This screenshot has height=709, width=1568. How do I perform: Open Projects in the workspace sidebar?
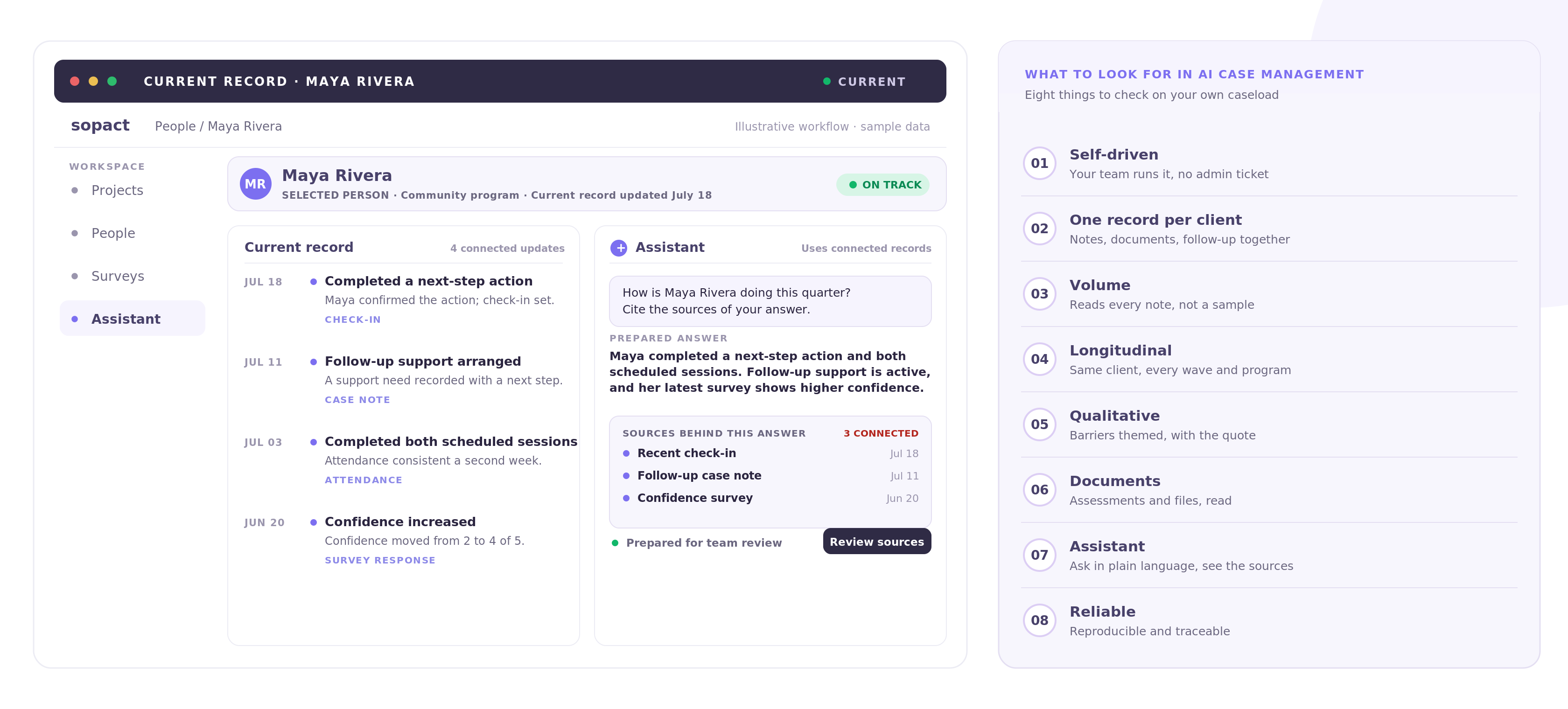click(132, 190)
